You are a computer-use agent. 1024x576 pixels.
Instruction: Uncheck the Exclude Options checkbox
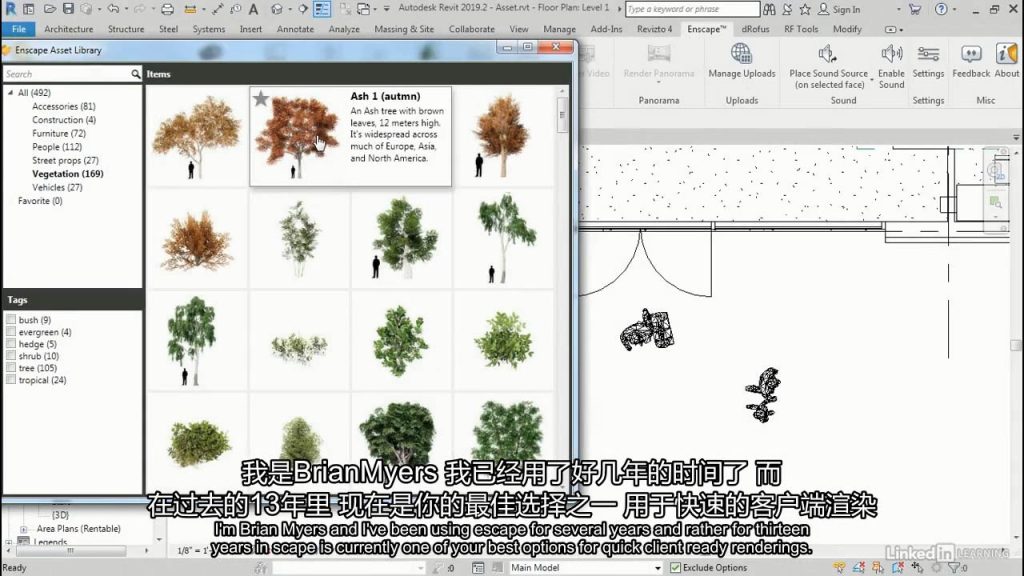click(675, 568)
